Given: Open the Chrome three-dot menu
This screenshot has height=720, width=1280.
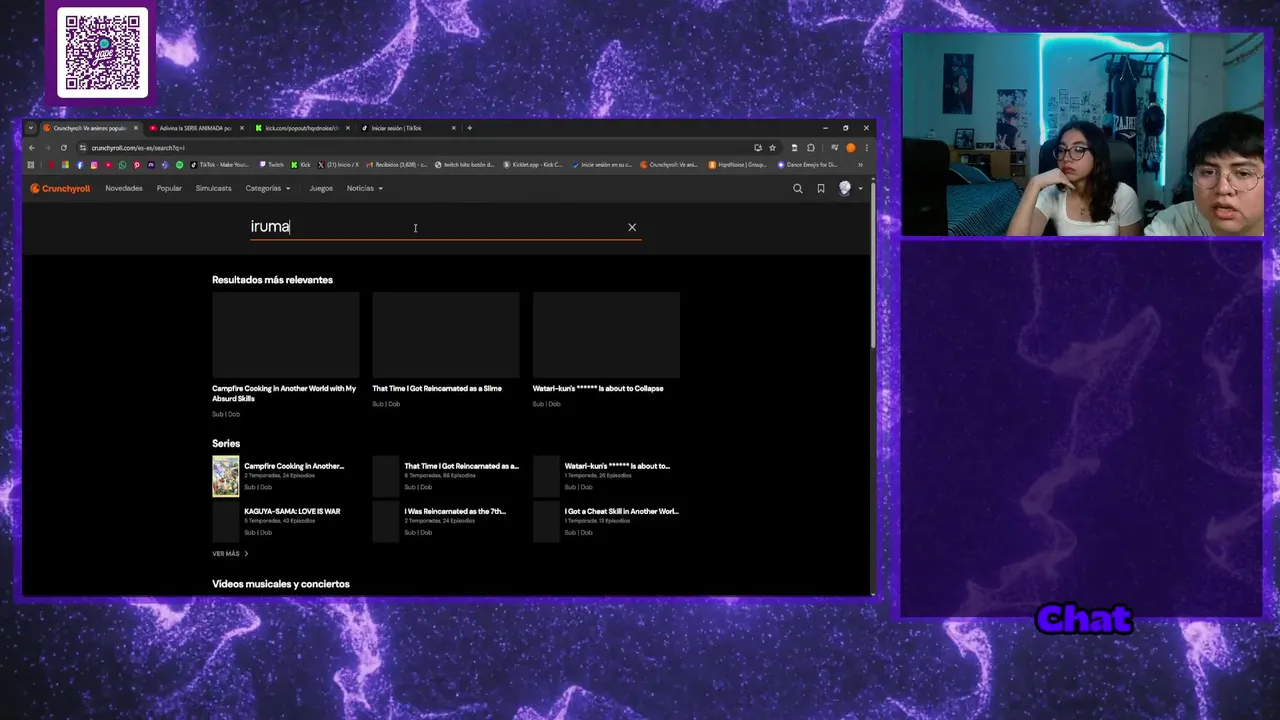Looking at the screenshot, I should tap(866, 148).
